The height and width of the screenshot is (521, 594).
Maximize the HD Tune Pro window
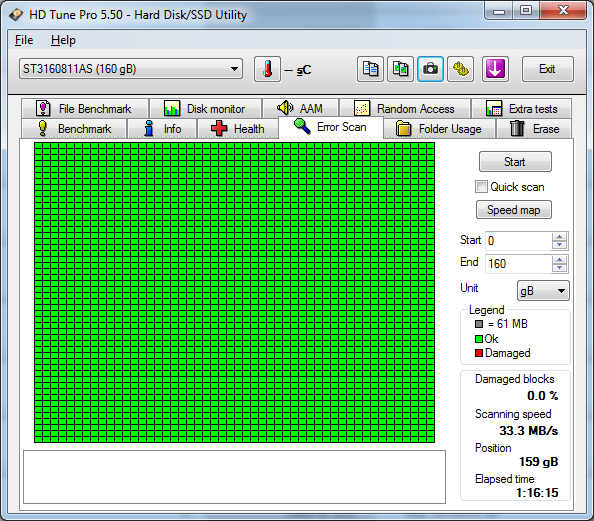click(x=526, y=11)
